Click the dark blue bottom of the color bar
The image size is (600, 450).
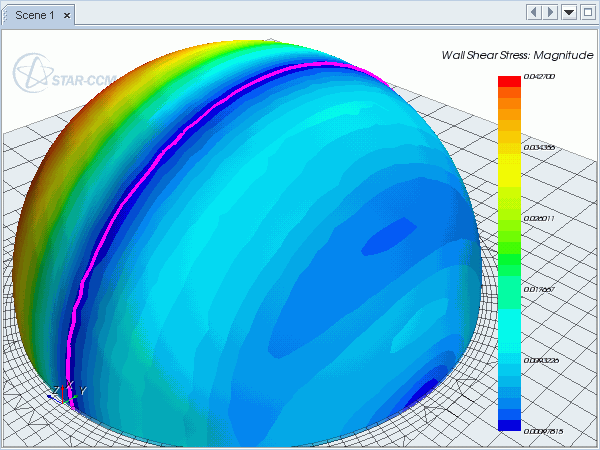point(509,425)
